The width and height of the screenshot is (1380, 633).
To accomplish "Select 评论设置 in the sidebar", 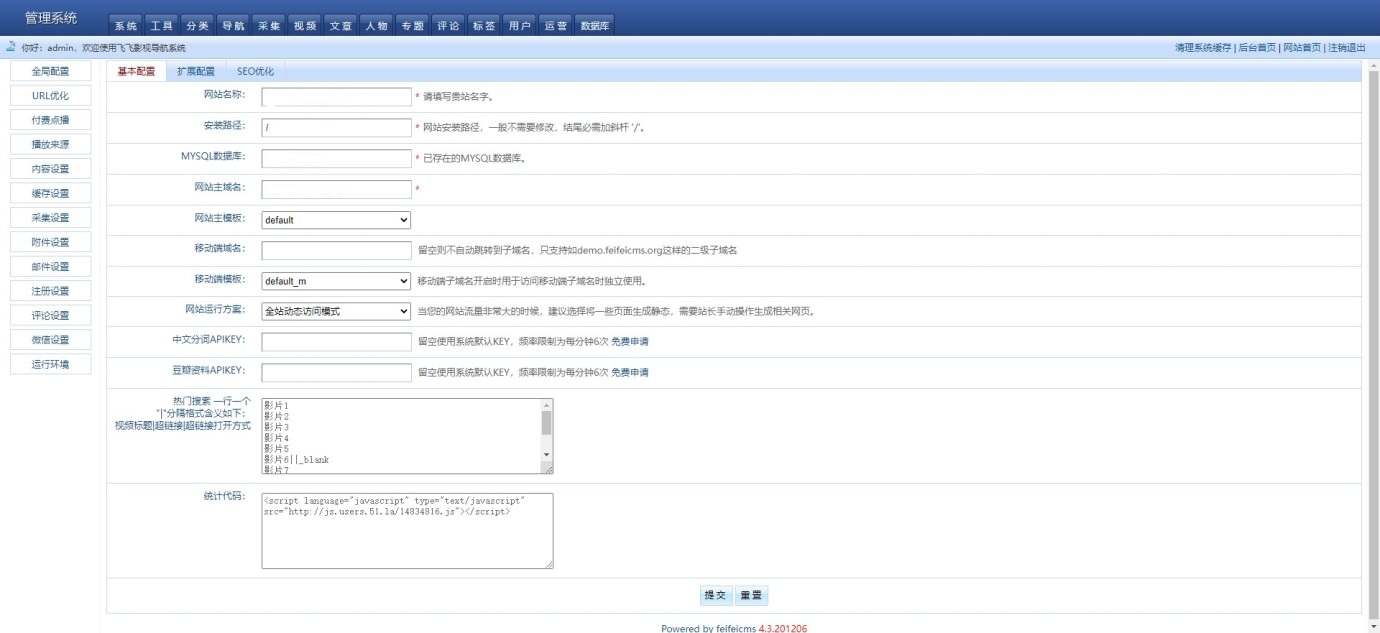I will point(50,315).
